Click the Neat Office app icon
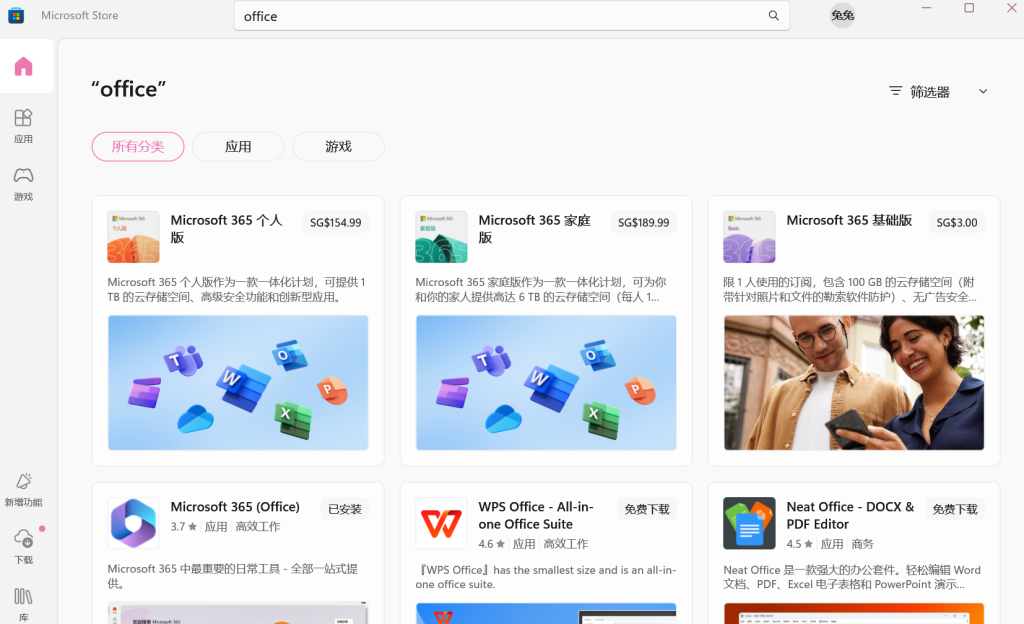This screenshot has height=624, width=1024. click(x=749, y=523)
